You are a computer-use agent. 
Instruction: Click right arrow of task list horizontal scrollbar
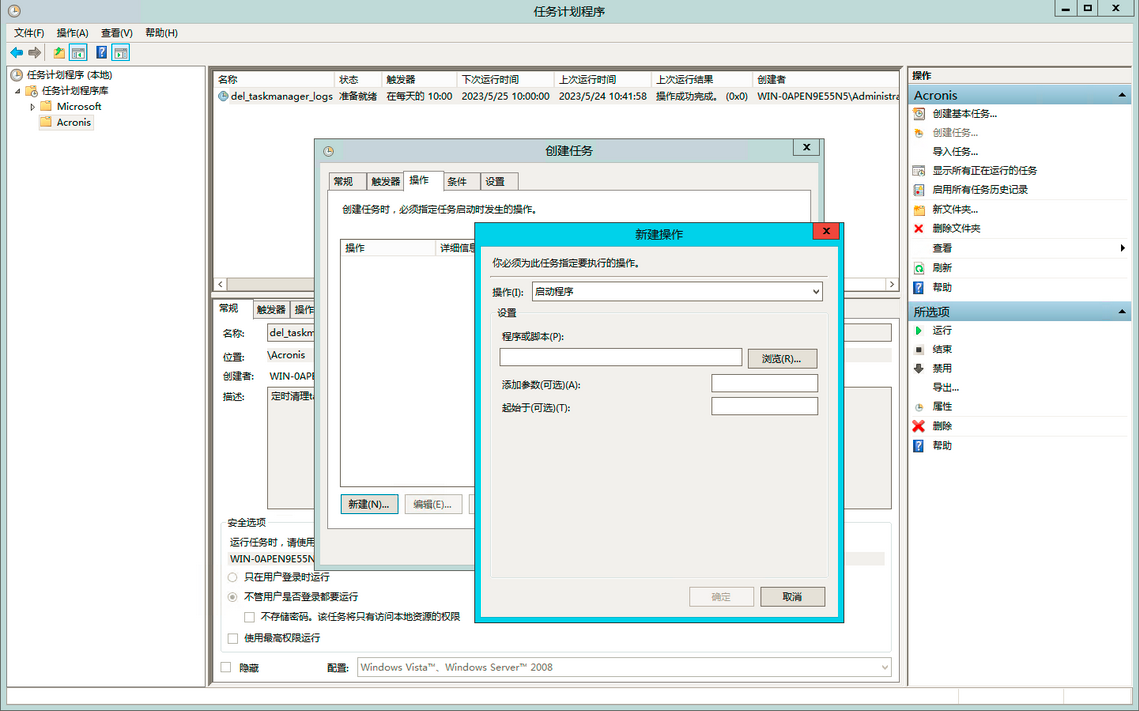coord(892,285)
